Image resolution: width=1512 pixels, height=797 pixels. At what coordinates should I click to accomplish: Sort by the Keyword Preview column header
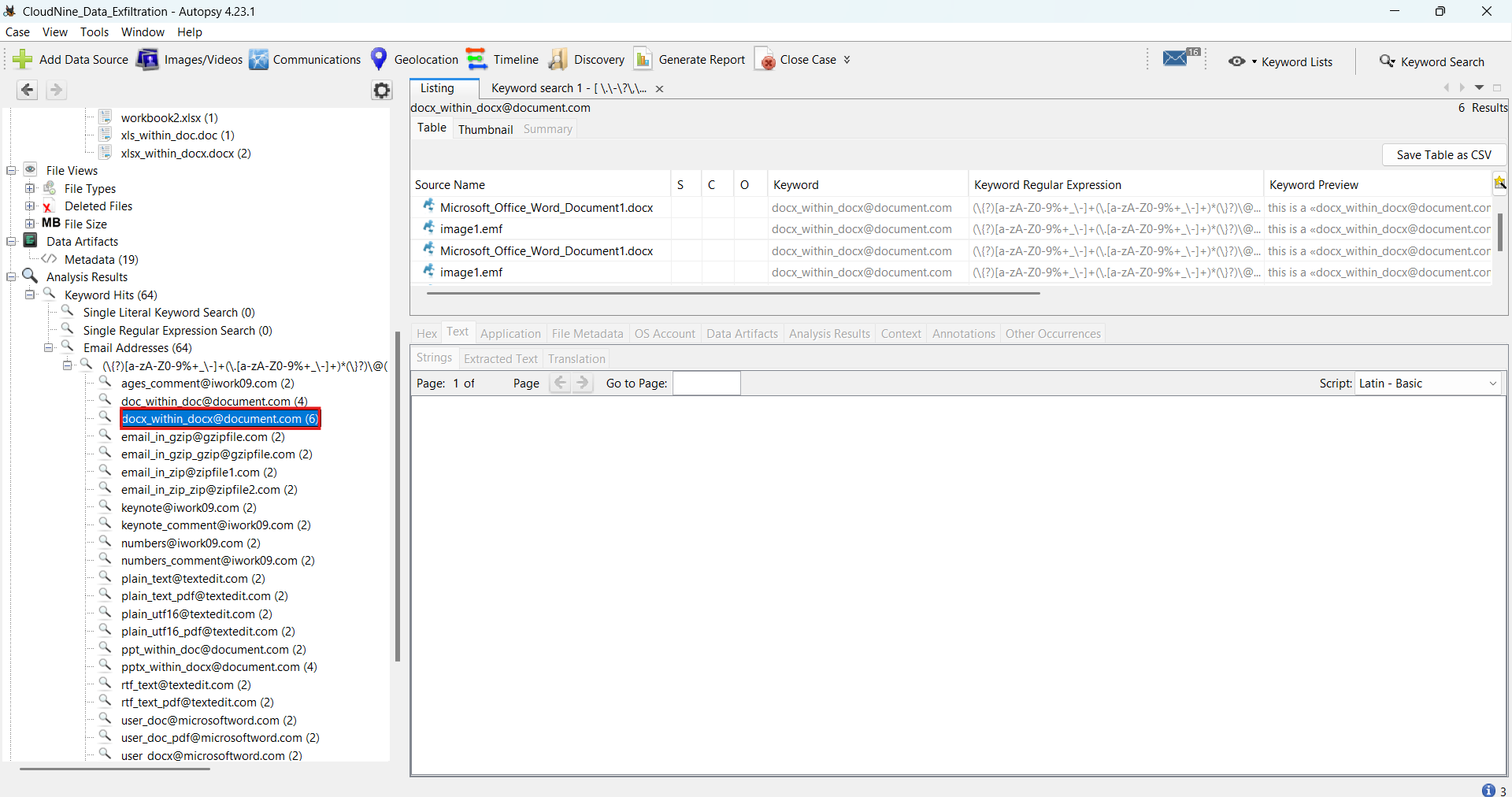coord(1378,185)
